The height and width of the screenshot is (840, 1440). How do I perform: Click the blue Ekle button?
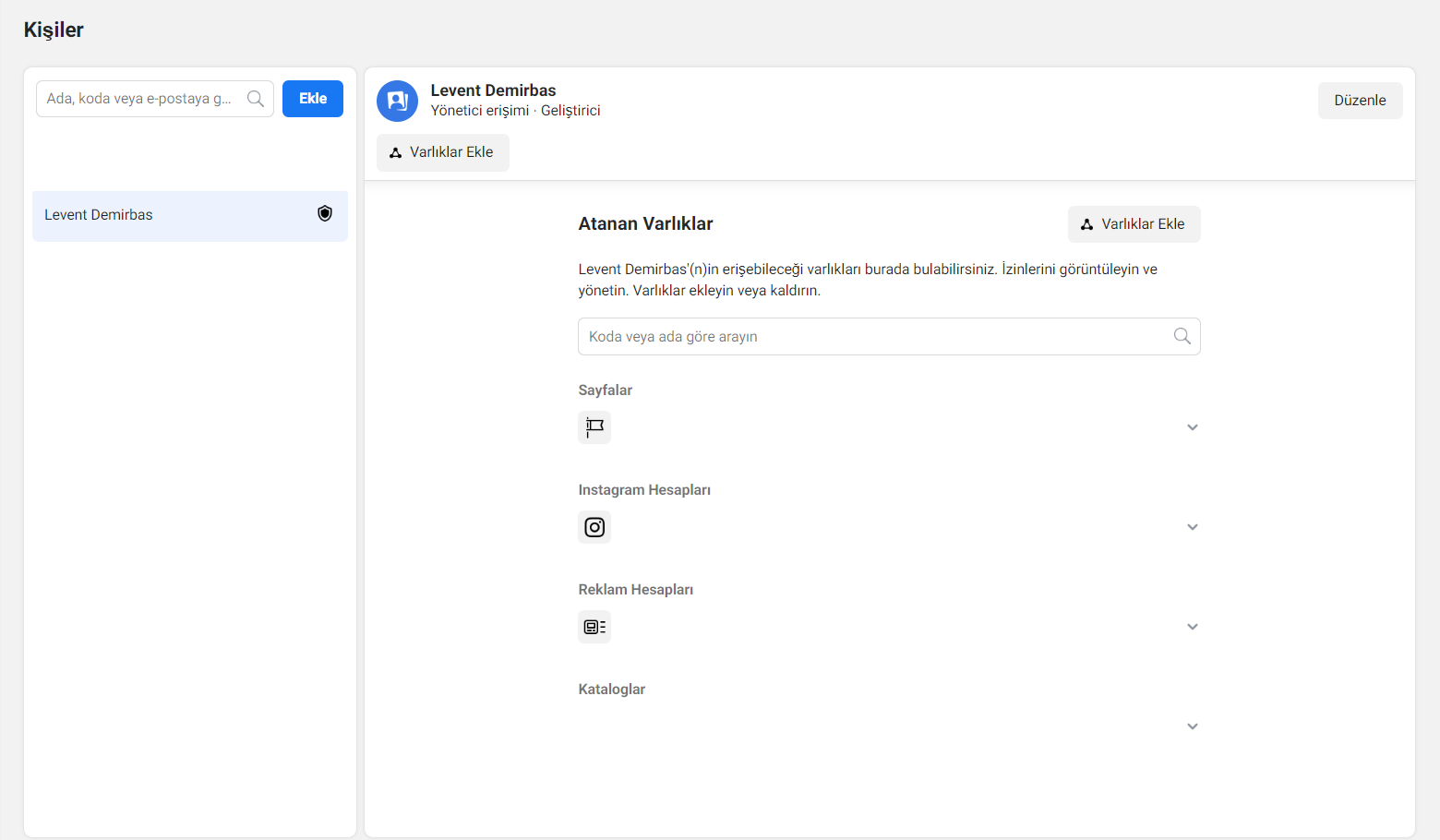point(313,99)
